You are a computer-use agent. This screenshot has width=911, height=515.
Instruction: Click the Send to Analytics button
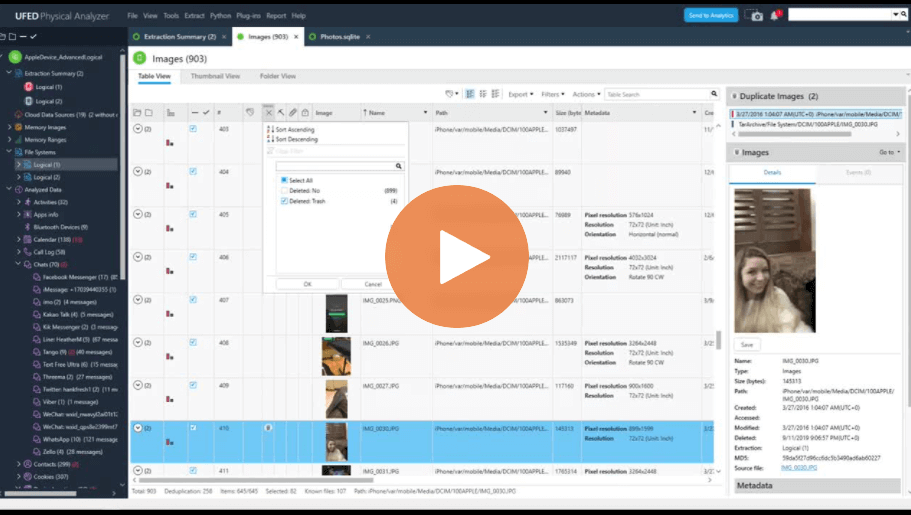[x=711, y=15]
